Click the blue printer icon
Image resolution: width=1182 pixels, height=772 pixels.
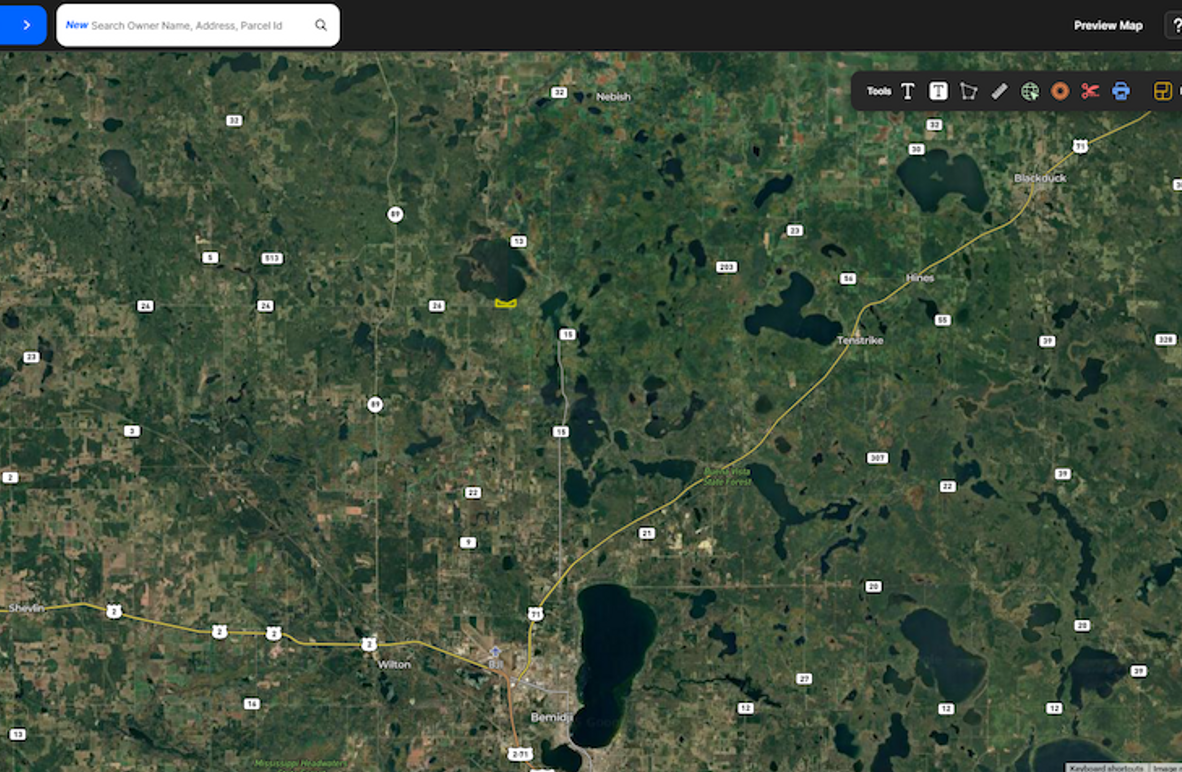(1121, 91)
